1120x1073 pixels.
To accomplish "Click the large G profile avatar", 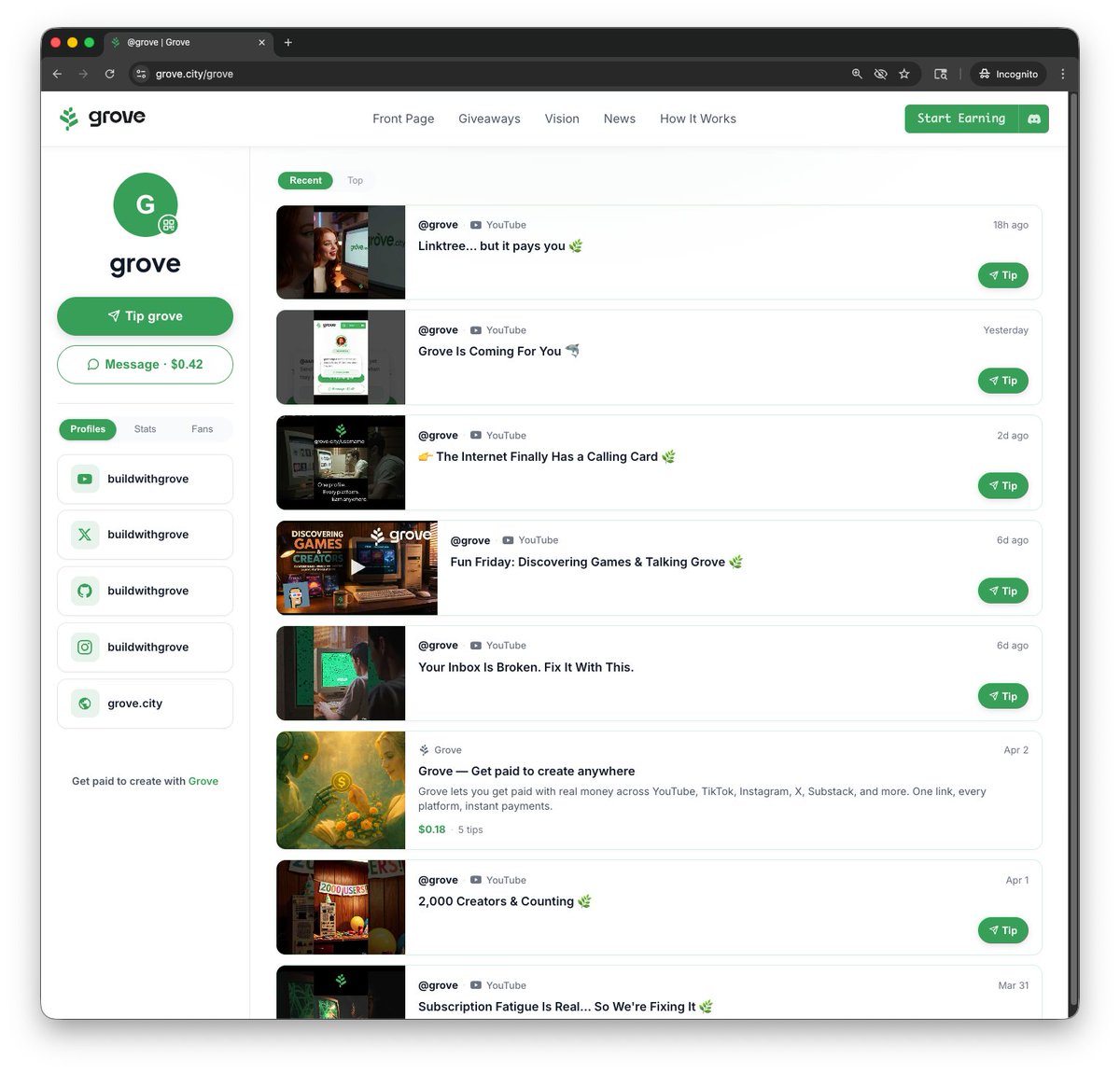I will click(145, 204).
